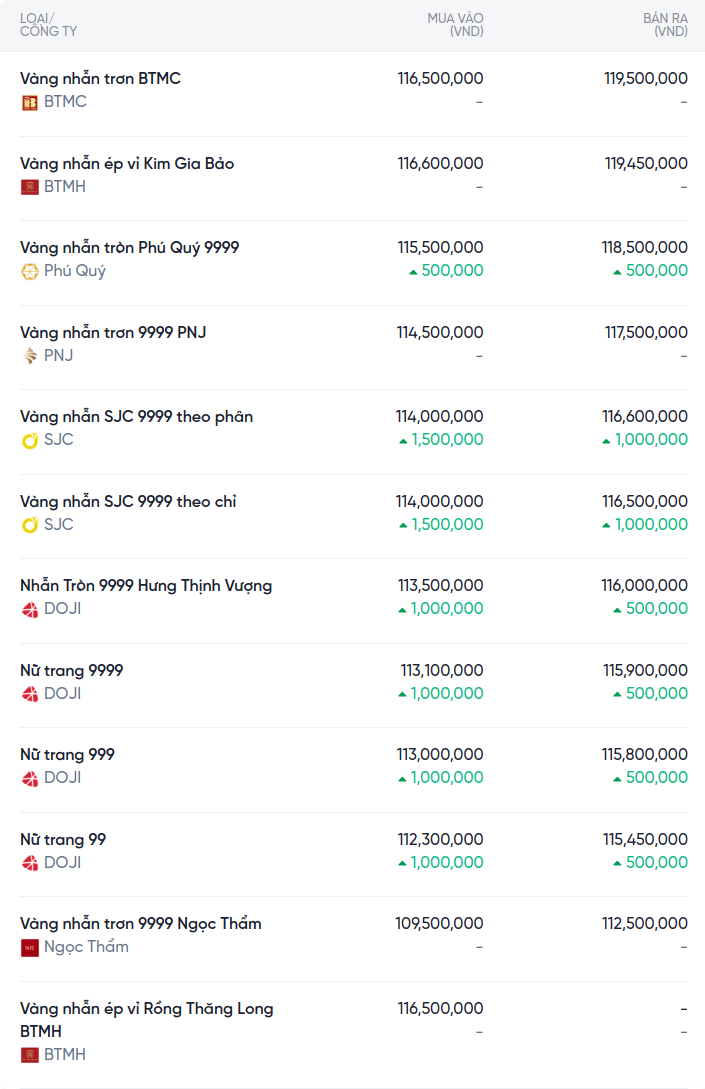Screen dimensions: 705x1089
Task: Click the DOJI logo under Hưng Thịnh Vượng
Action: (x=29, y=610)
